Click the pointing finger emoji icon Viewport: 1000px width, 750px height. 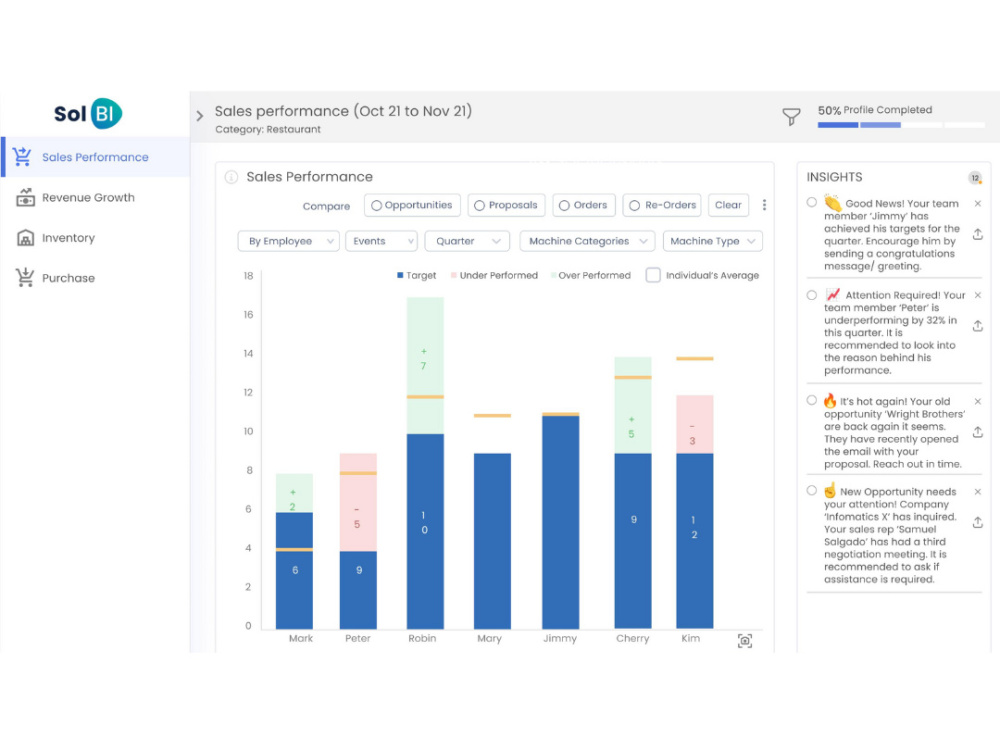(x=830, y=490)
